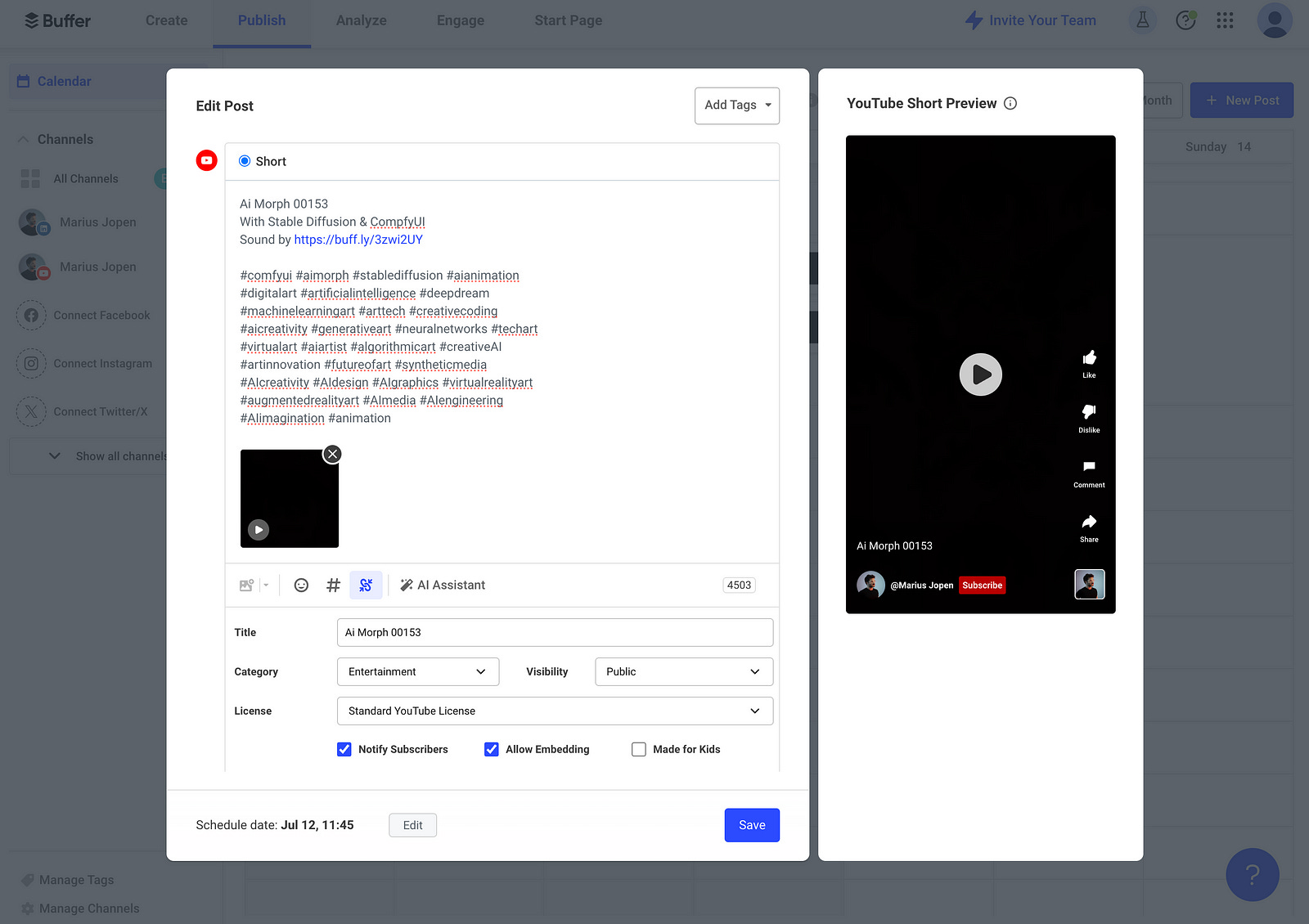
Task: Select the Short radio button
Action: (x=245, y=161)
